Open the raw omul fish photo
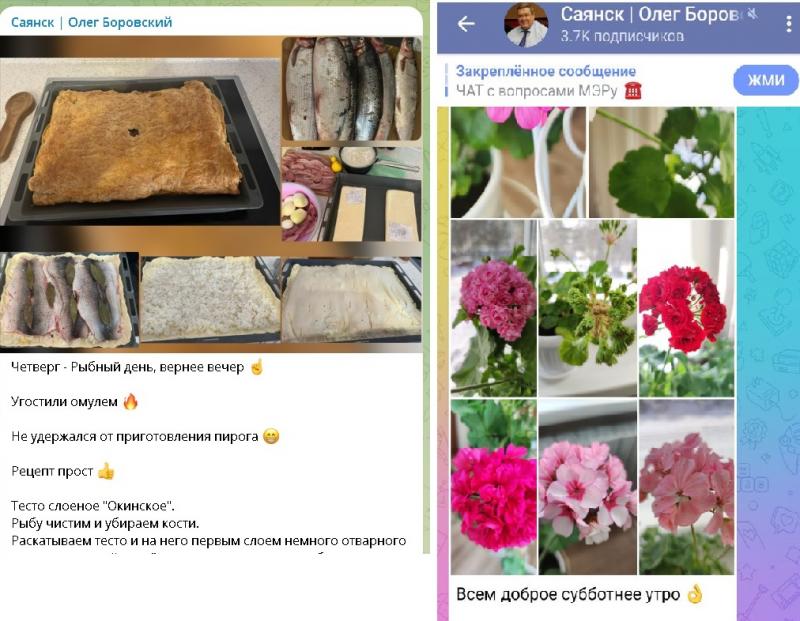This screenshot has height=621, width=800. [352, 89]
